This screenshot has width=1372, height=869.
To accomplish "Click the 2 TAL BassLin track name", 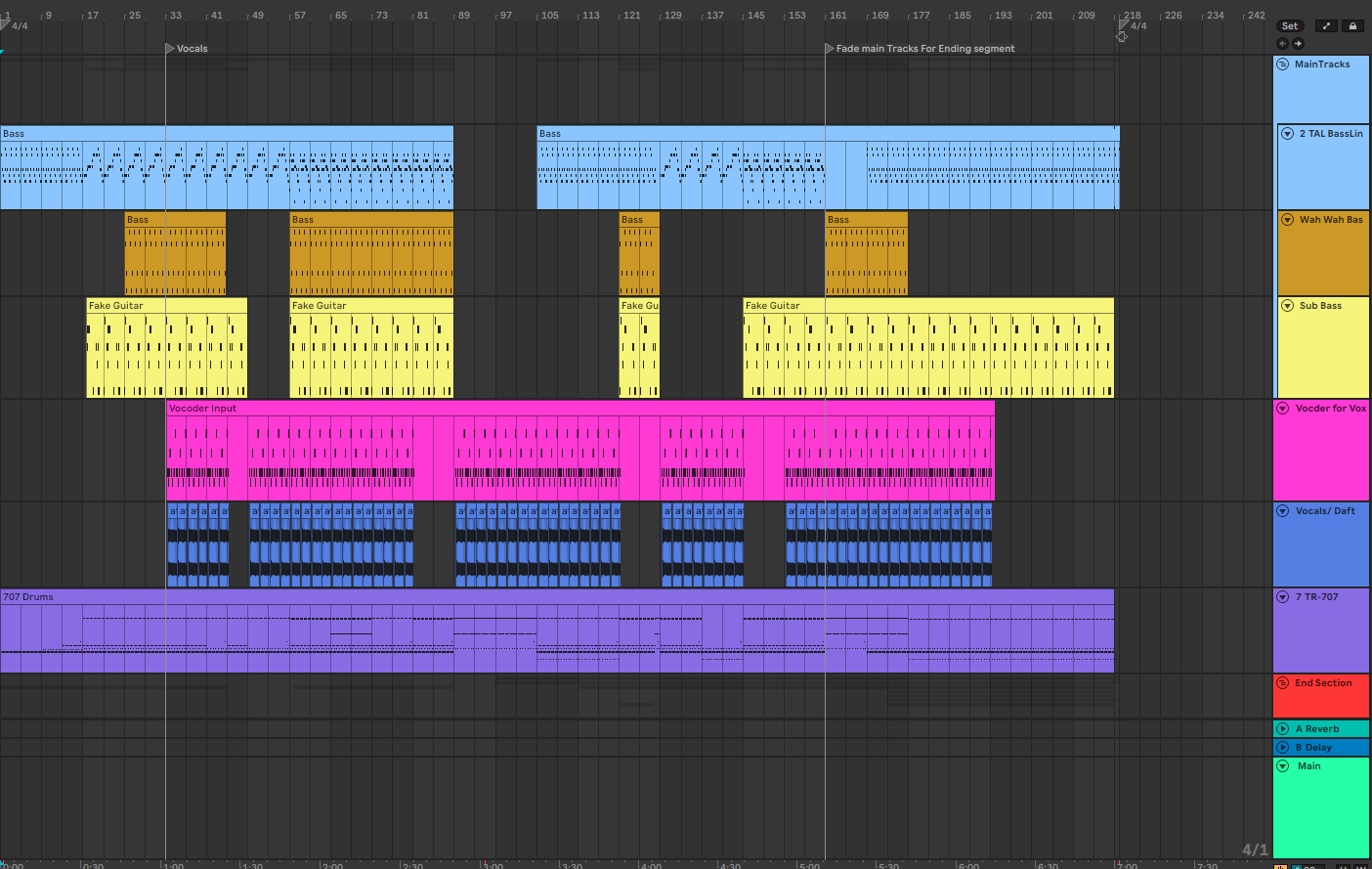I will click(x=1331, y=133).
